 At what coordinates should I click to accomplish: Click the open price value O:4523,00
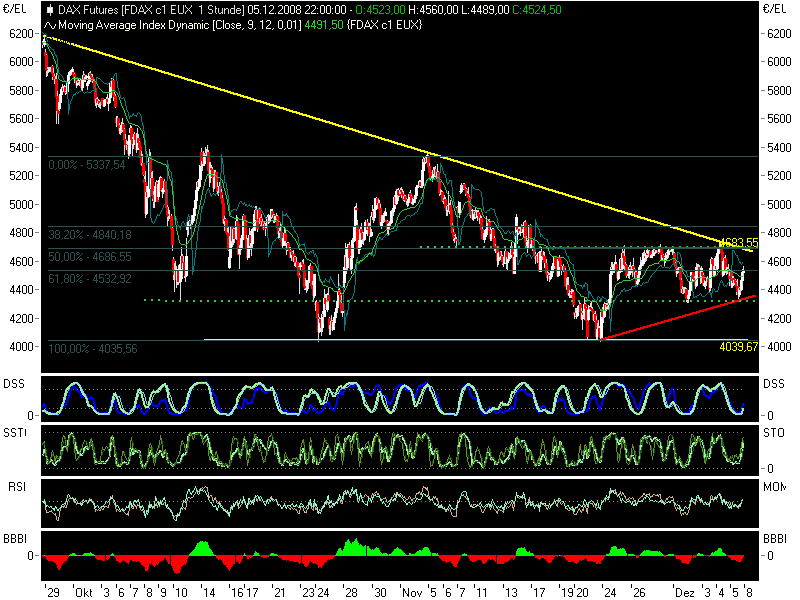point(380,10)
